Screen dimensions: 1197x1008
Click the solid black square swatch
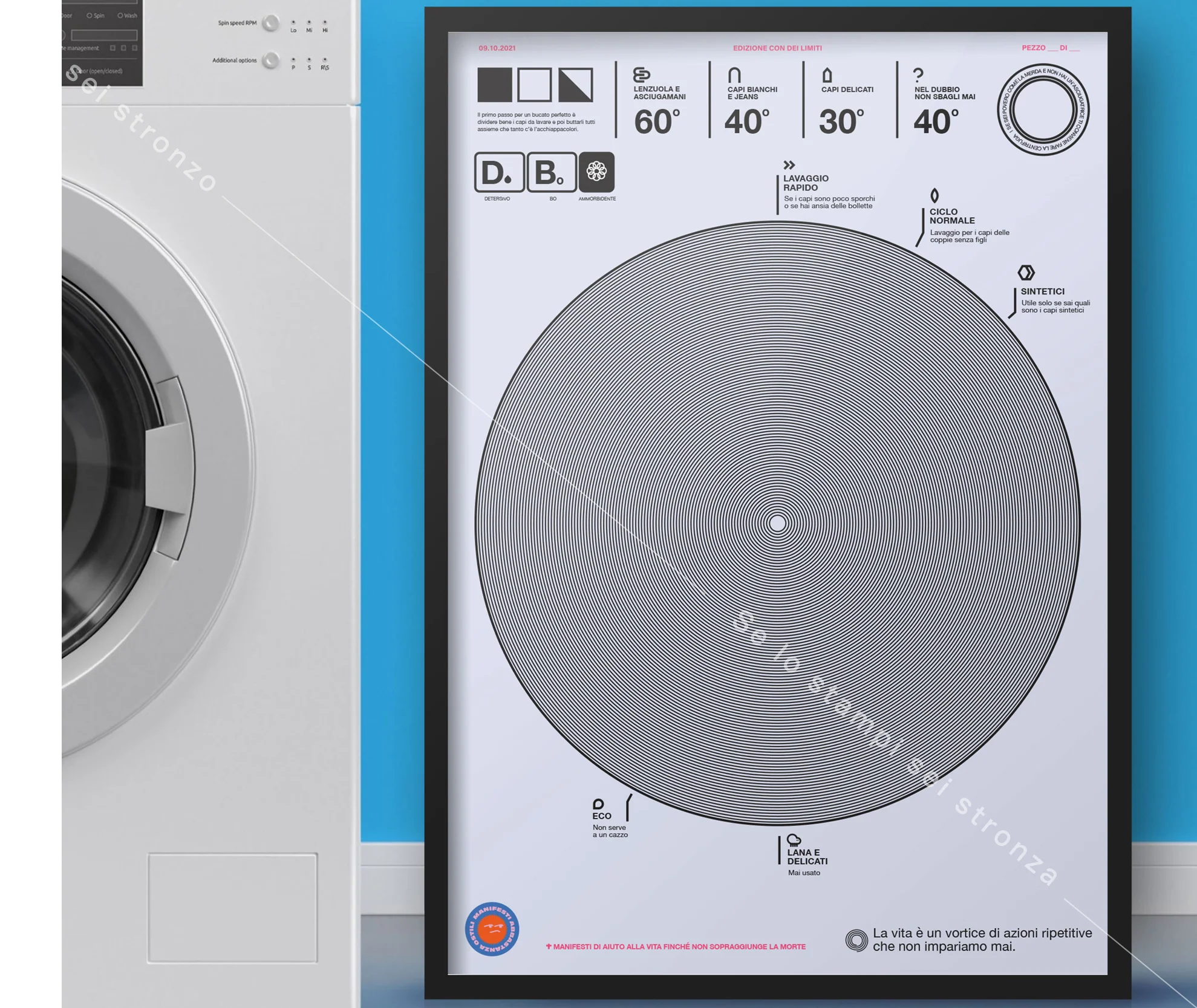(494, 85)
